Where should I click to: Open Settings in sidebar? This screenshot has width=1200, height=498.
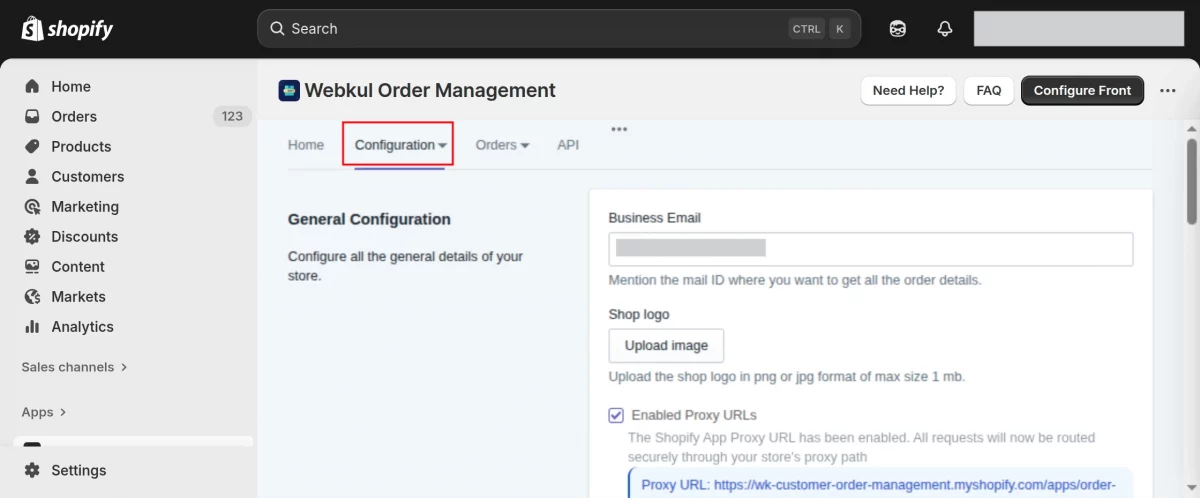pyautogui.click(x=79, y=470)
